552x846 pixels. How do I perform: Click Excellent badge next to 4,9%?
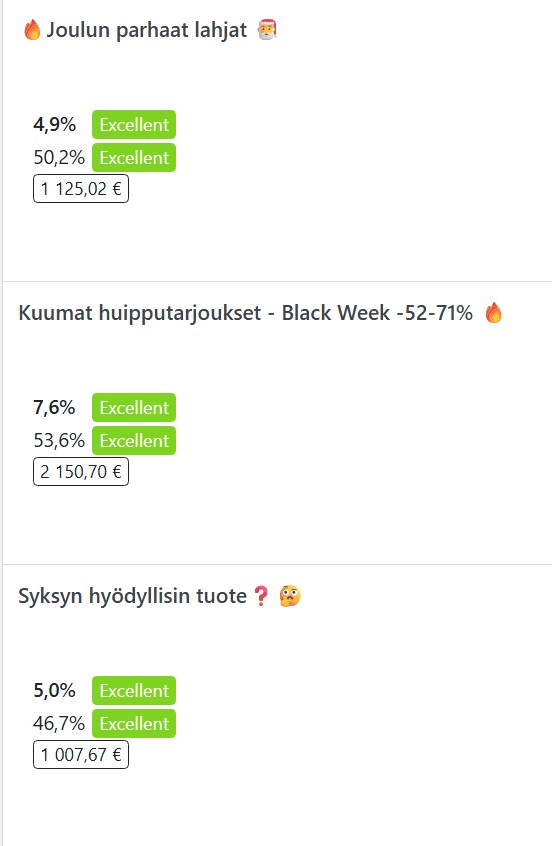(134, 125)
